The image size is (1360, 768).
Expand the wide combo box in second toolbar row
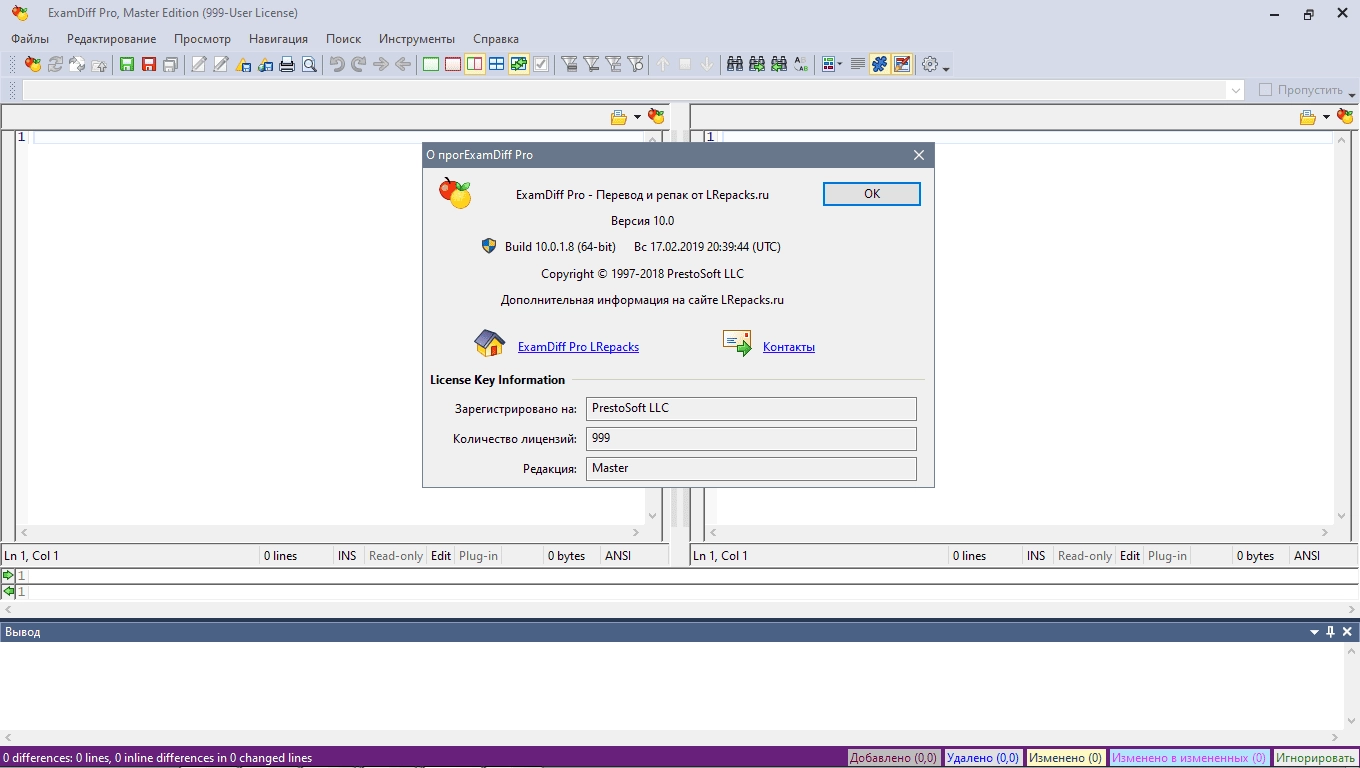1235,90
